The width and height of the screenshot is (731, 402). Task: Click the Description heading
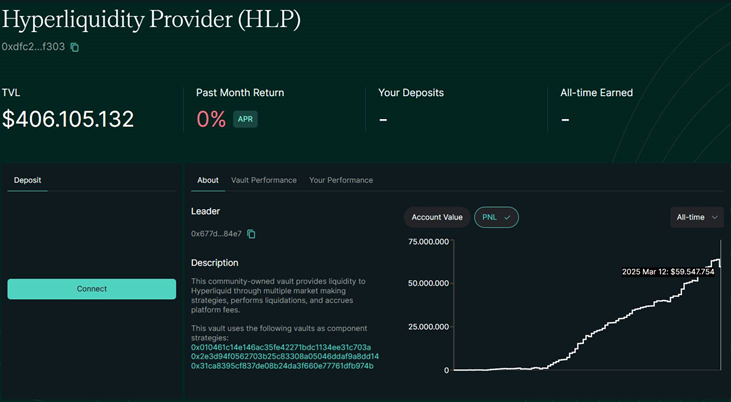[214, 263]
